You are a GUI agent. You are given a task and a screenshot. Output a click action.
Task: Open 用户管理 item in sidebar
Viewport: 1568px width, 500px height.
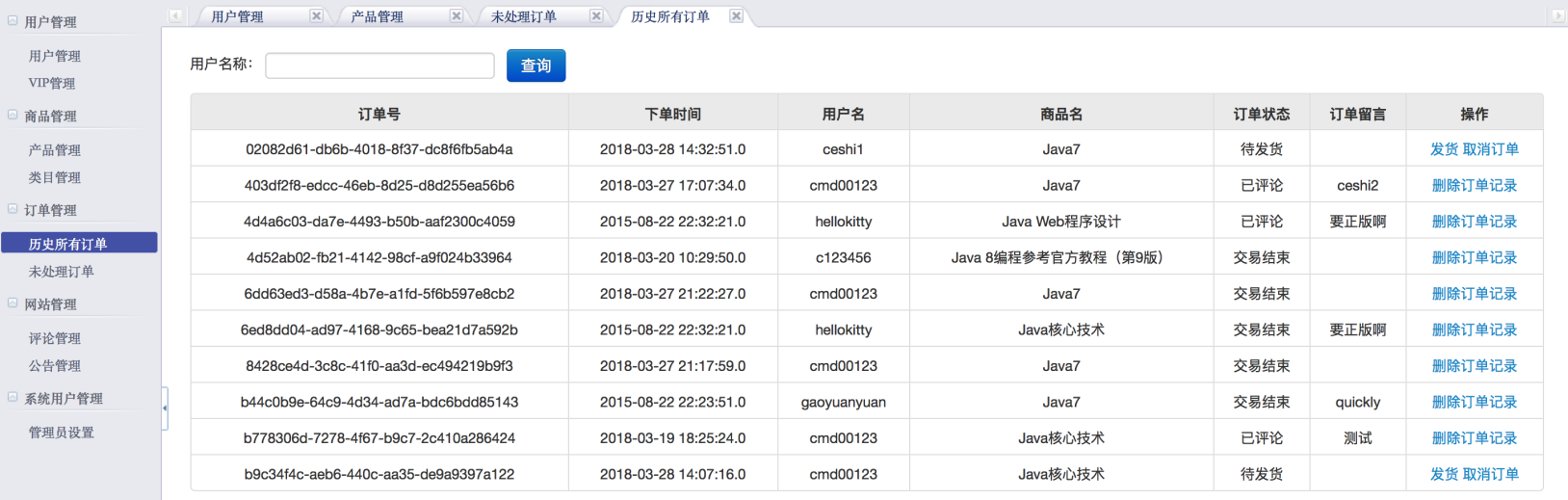55,56
